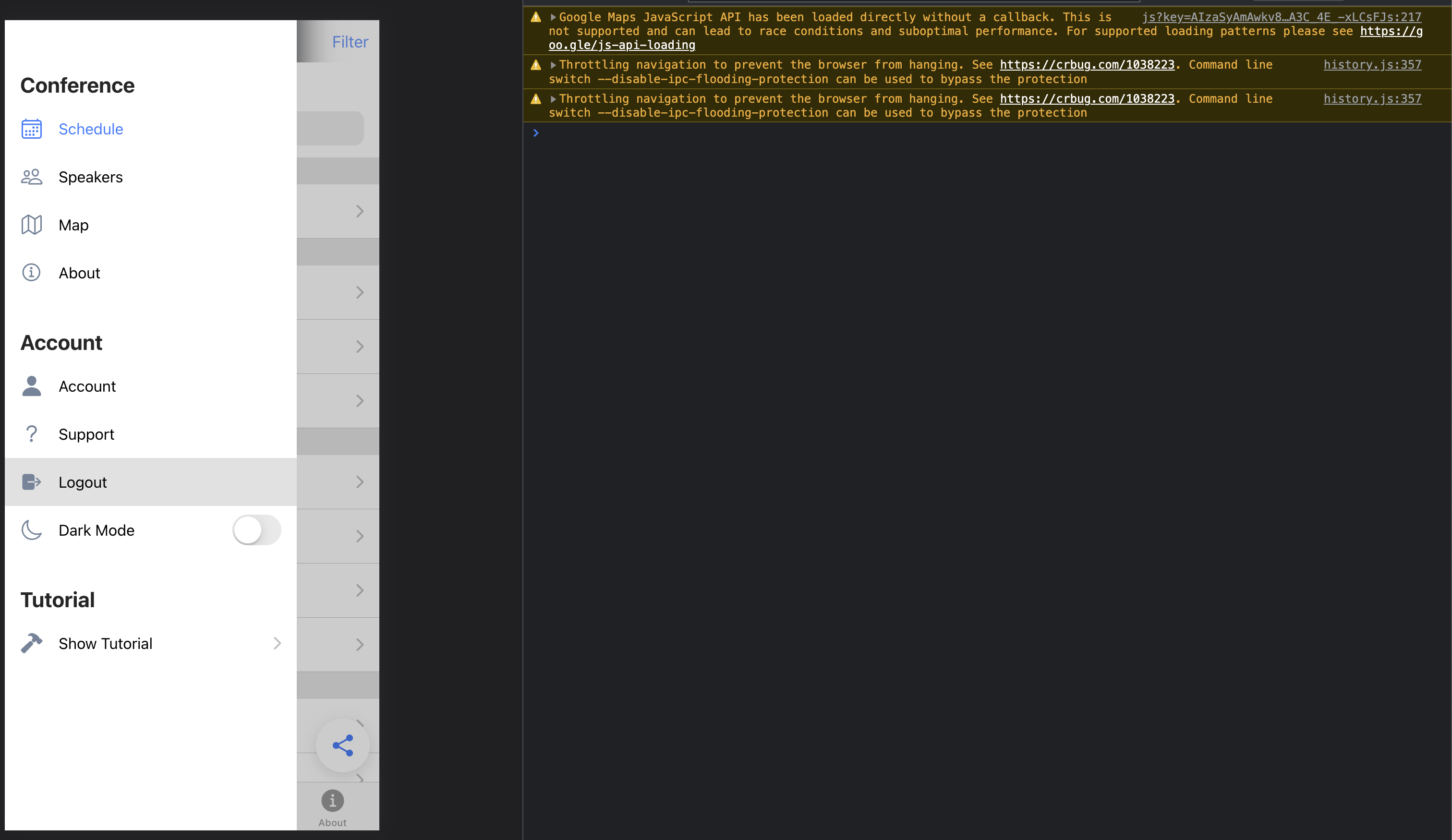
Task: Open the Filter button
Action: (x=350, y=41)
